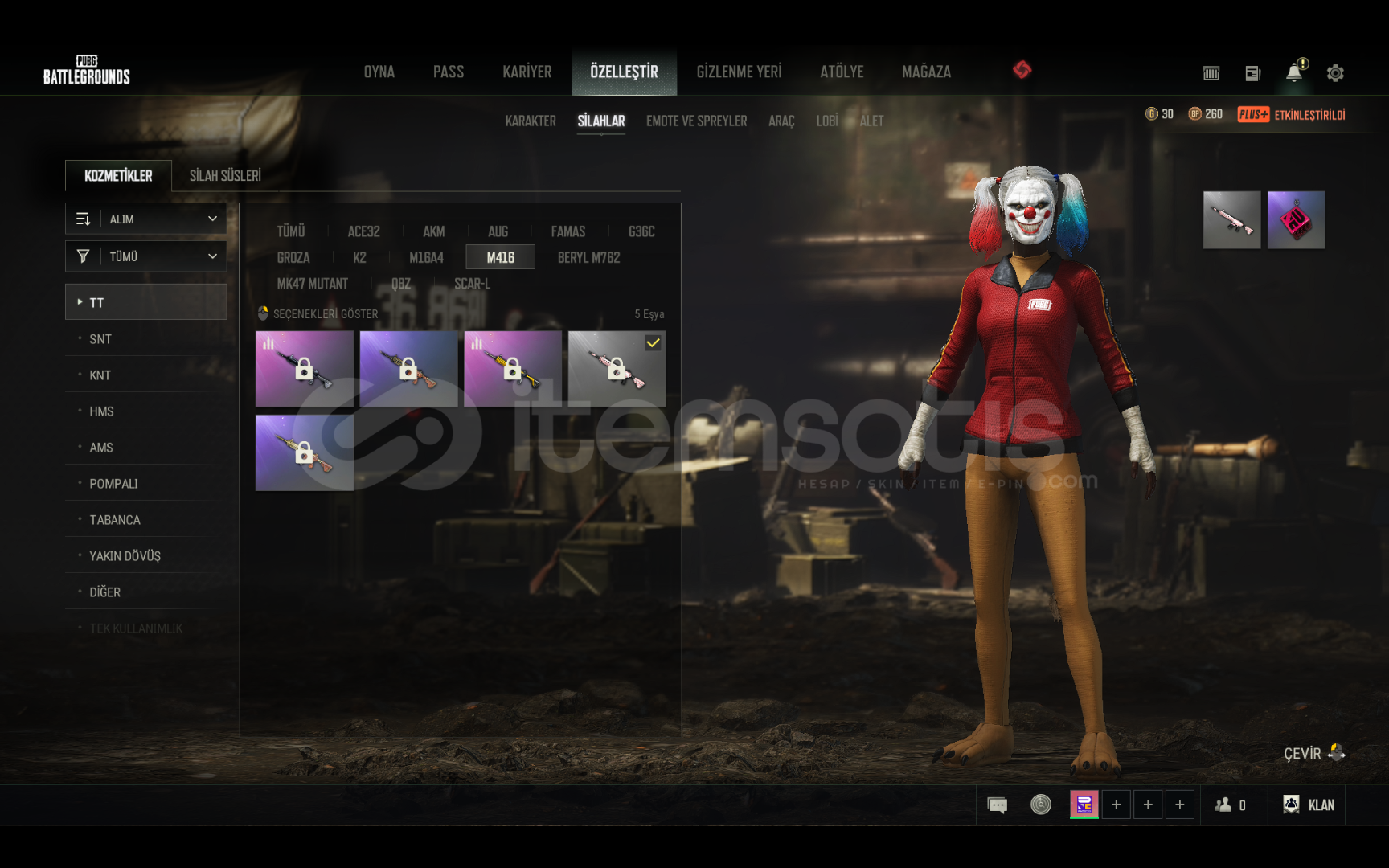The height and width of the screenshot is (868, 1389).
Task: Click the BP balance 260
Action: pos(1206,114)
